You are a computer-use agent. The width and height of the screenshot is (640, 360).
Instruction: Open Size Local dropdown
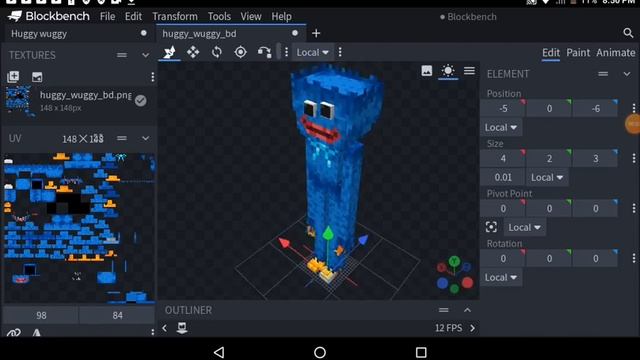tap(547, 177)
